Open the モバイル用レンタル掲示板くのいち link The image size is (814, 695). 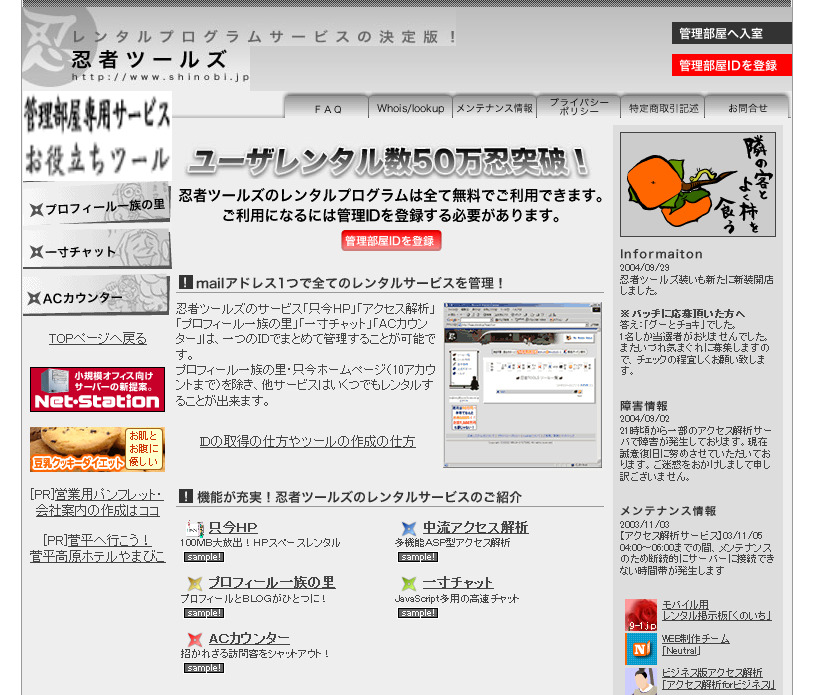pyautogui.click(x=716, y=610)
